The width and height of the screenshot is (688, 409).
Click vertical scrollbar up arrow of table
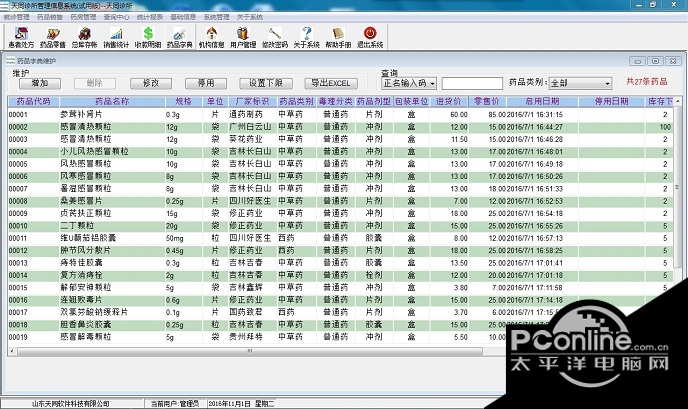coord(678,101)
